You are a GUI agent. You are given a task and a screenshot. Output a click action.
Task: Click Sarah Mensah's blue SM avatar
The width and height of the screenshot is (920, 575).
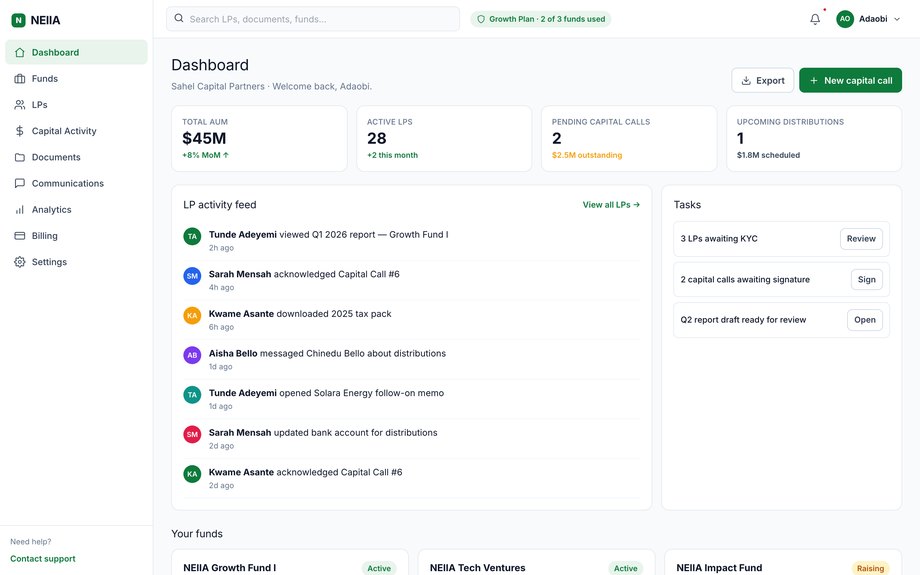click(x=192, y=276)
